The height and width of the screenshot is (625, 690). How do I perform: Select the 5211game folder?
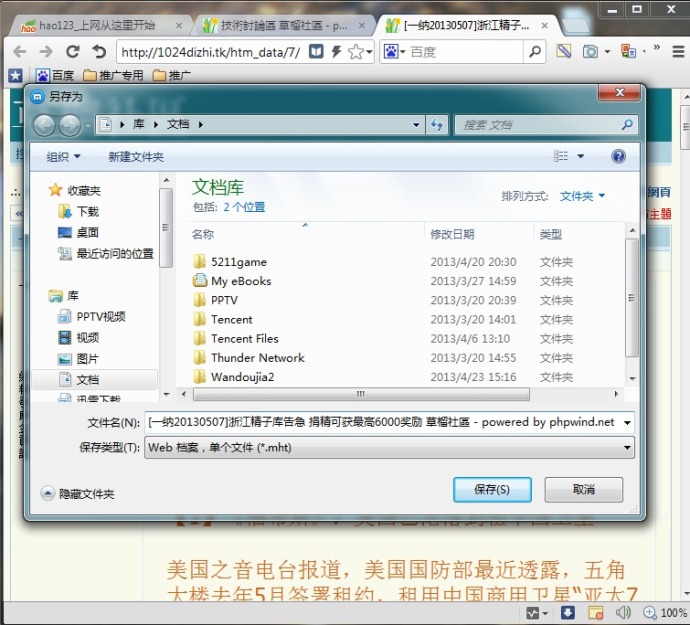[230, 262]
